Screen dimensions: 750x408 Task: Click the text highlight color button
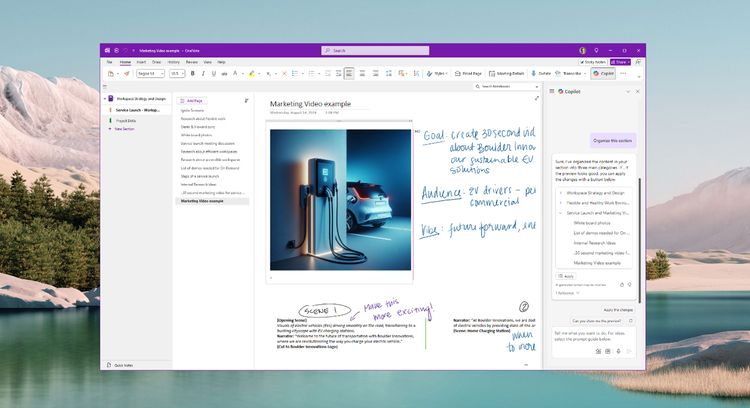tap(252, 73)
